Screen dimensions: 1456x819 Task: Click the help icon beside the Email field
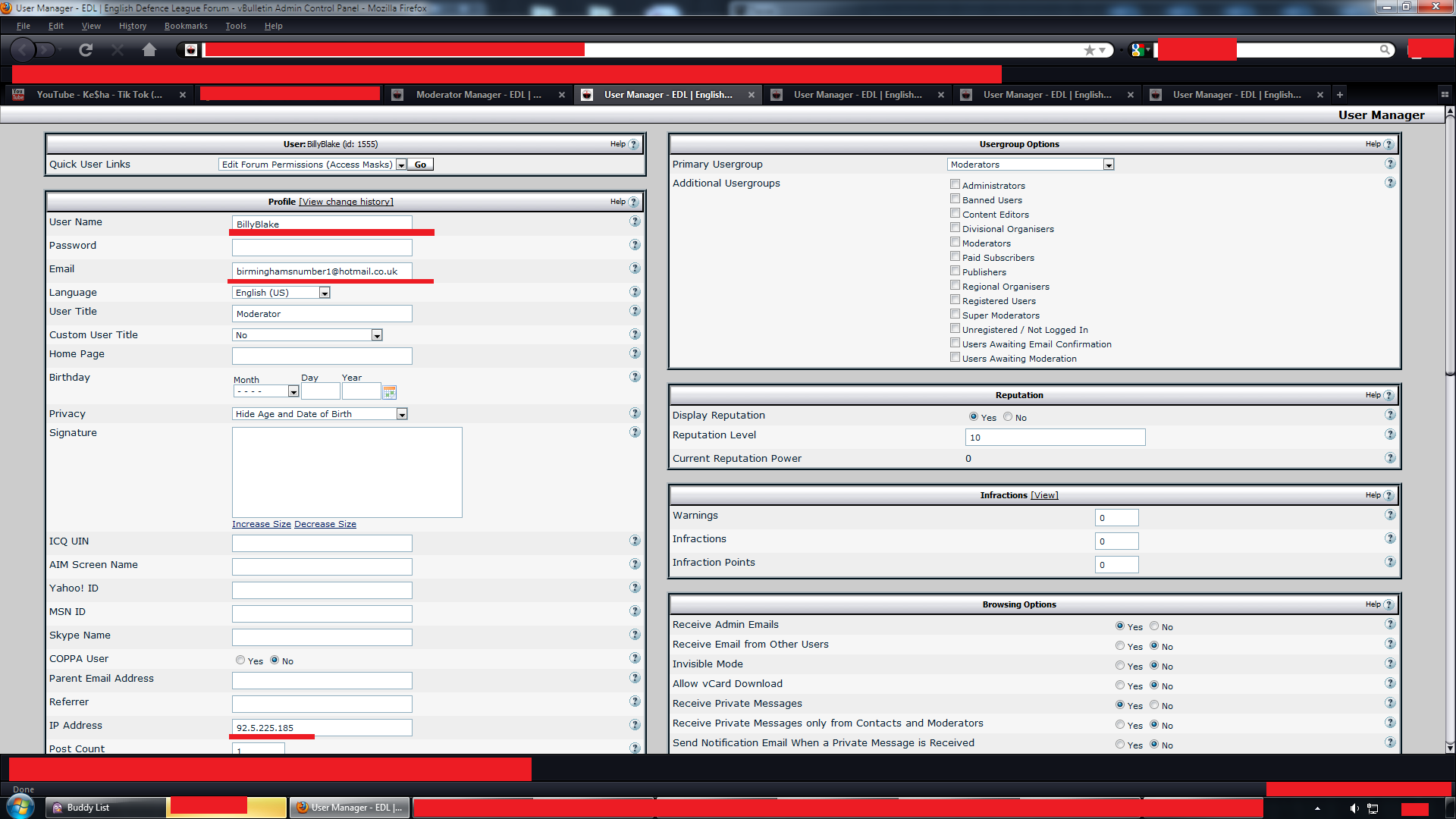click(635, 268)
